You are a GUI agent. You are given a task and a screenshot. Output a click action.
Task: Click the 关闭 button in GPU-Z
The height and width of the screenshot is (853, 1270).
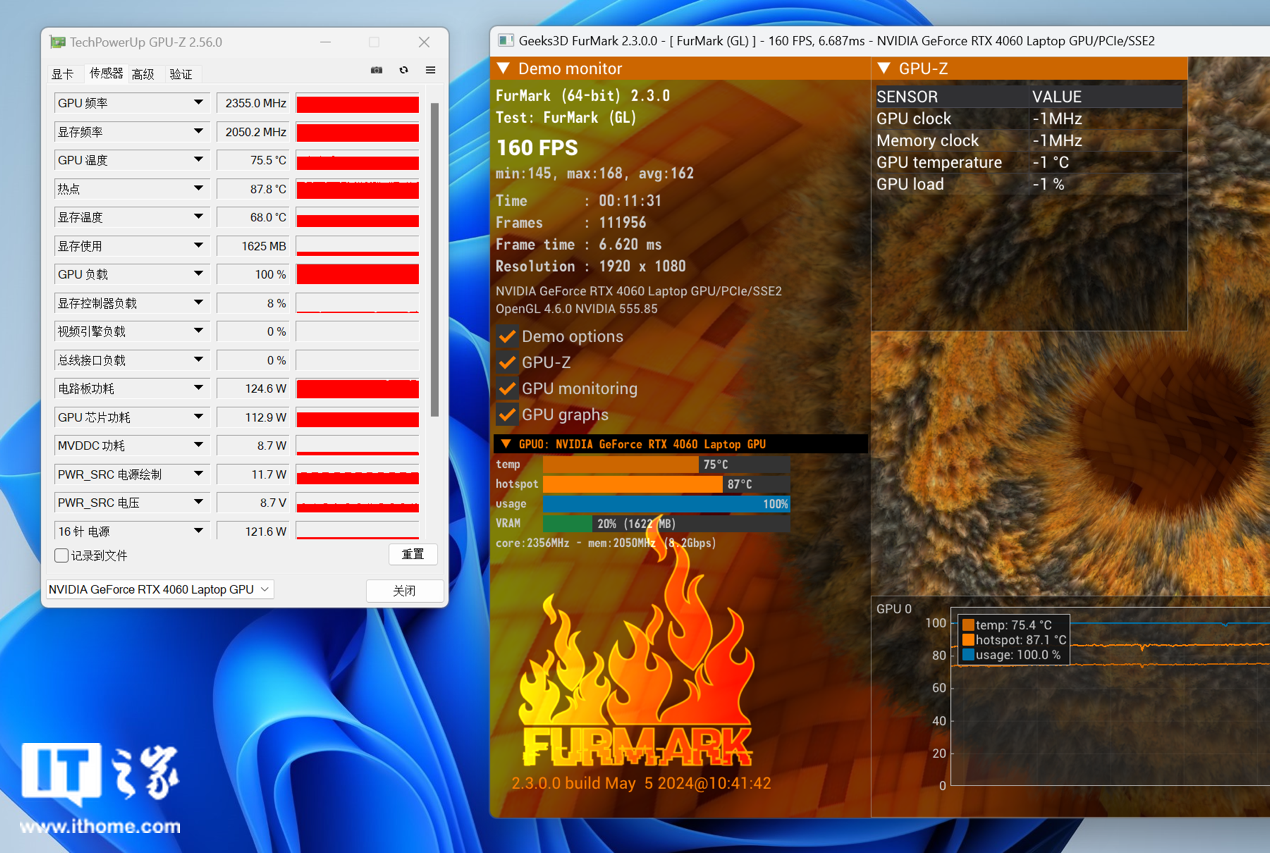tap(404, 591)
